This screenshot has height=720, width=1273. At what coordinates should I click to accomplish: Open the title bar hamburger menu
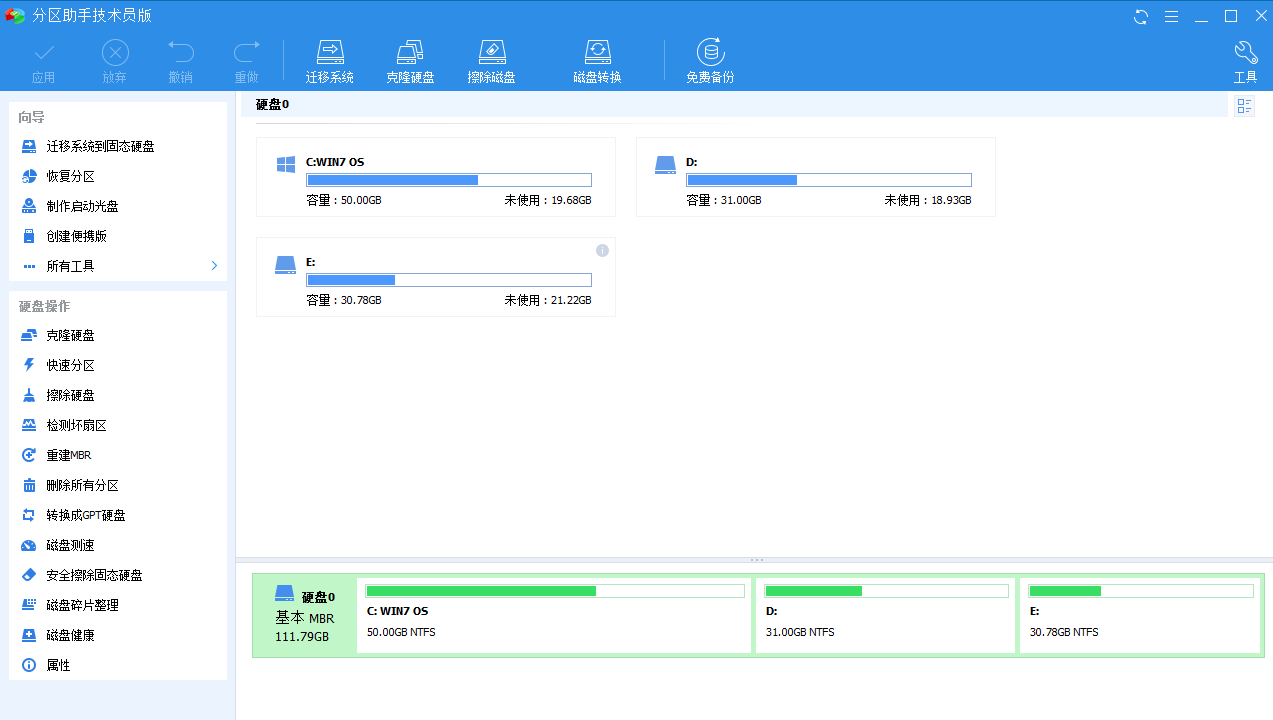pos(1173,16)
